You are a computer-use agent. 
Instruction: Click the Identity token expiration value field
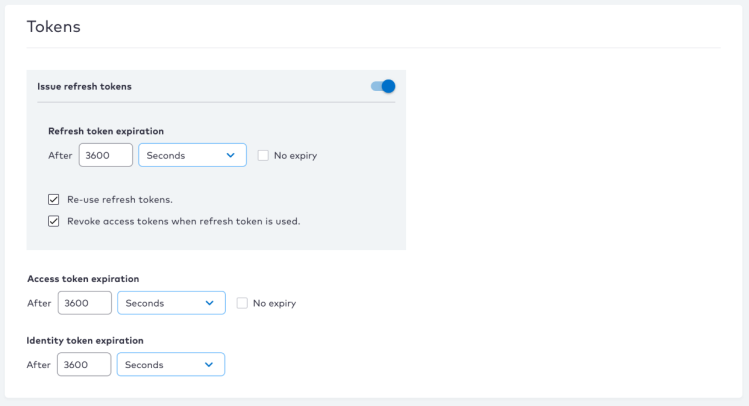click(x=84, y=364)
